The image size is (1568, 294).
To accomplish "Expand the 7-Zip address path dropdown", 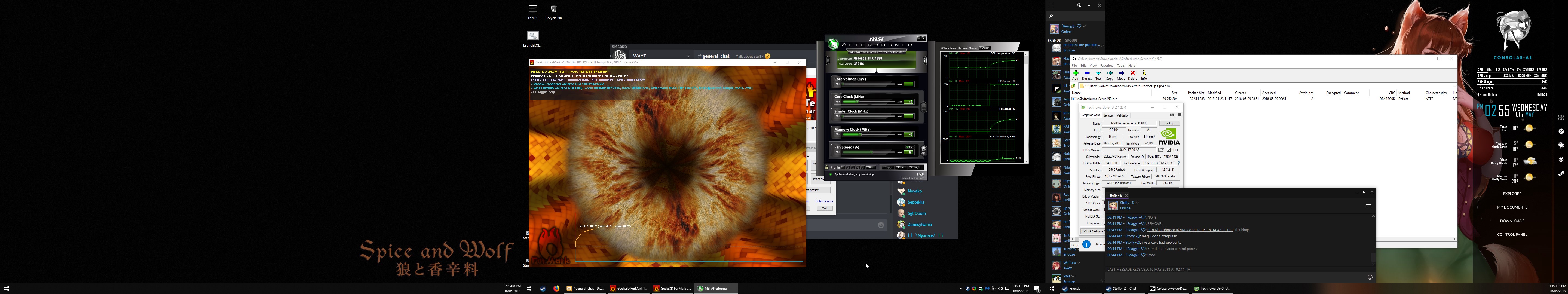I will click(1454, 86).
